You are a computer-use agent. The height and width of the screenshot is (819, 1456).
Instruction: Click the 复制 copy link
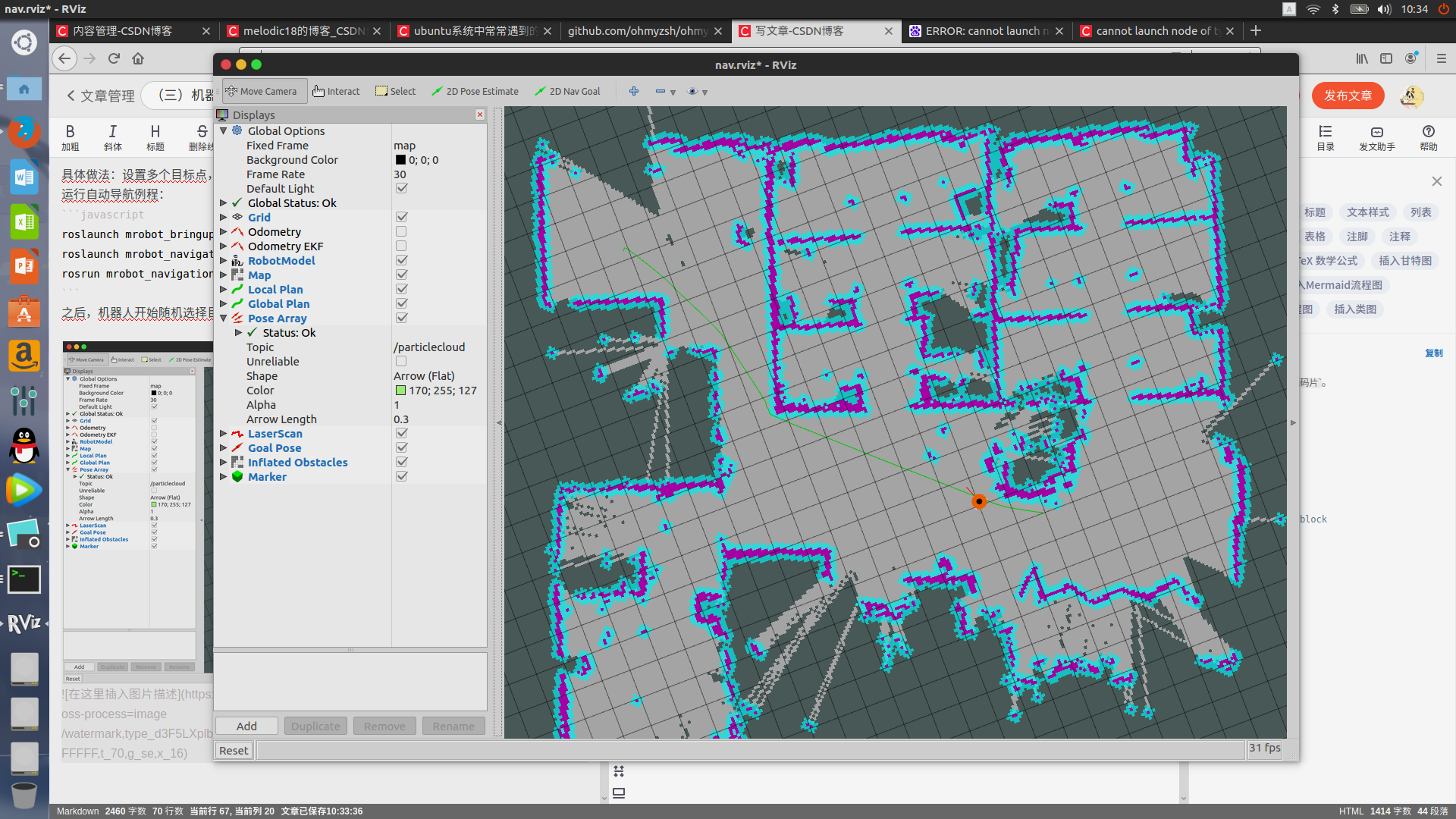pos(1433,353)
